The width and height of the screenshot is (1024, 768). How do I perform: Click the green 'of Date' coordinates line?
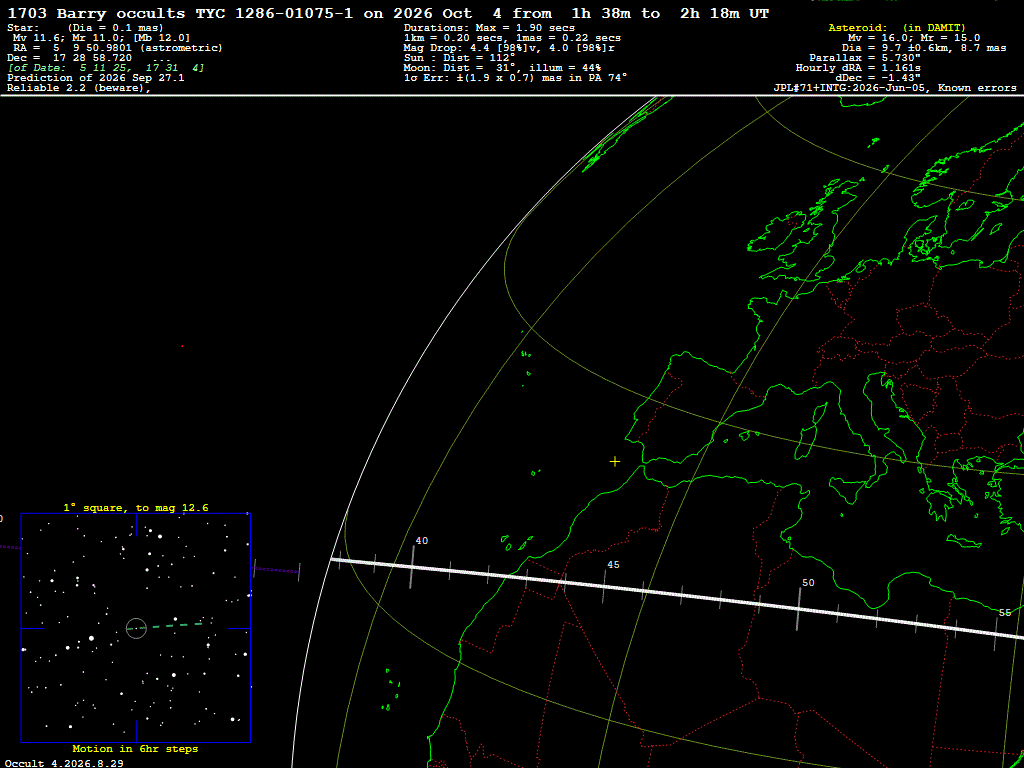coord(107,68)
